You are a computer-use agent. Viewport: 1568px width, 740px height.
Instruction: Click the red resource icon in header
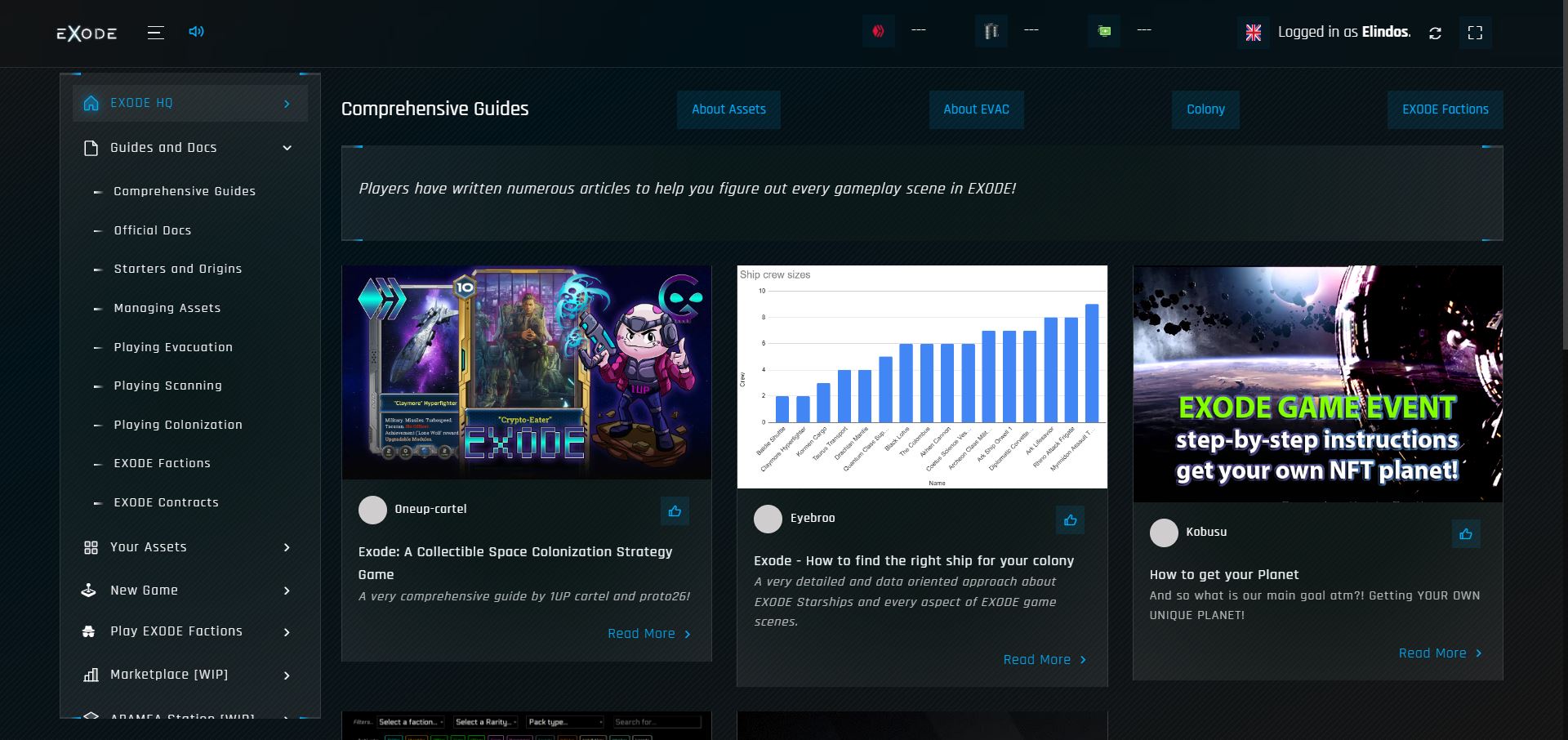click(879, 32)
